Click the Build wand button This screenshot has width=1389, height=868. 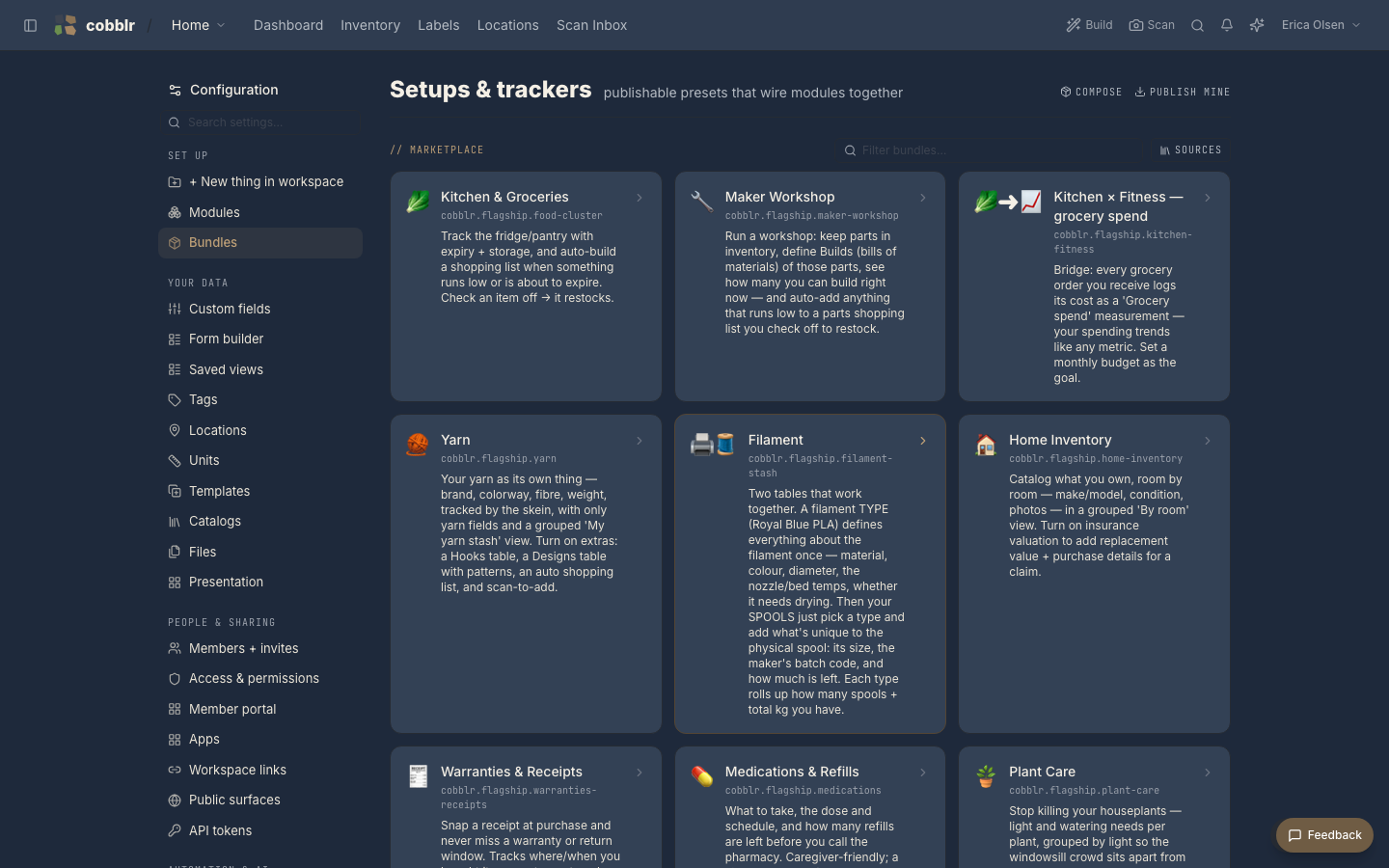point(1089,25)
